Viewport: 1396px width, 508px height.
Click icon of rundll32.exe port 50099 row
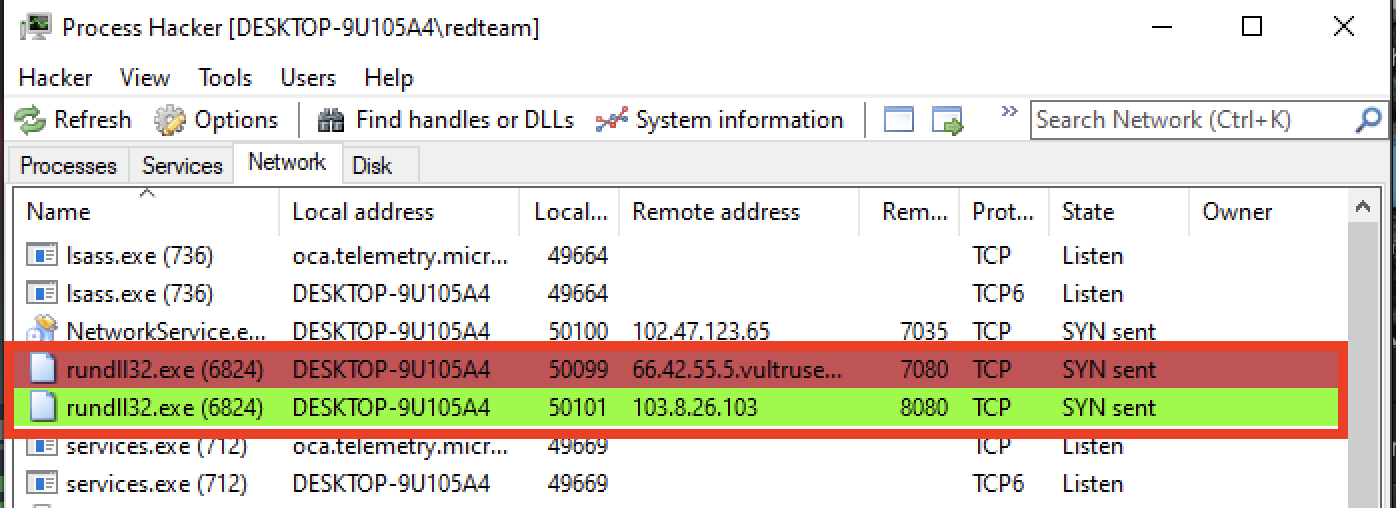42,370
